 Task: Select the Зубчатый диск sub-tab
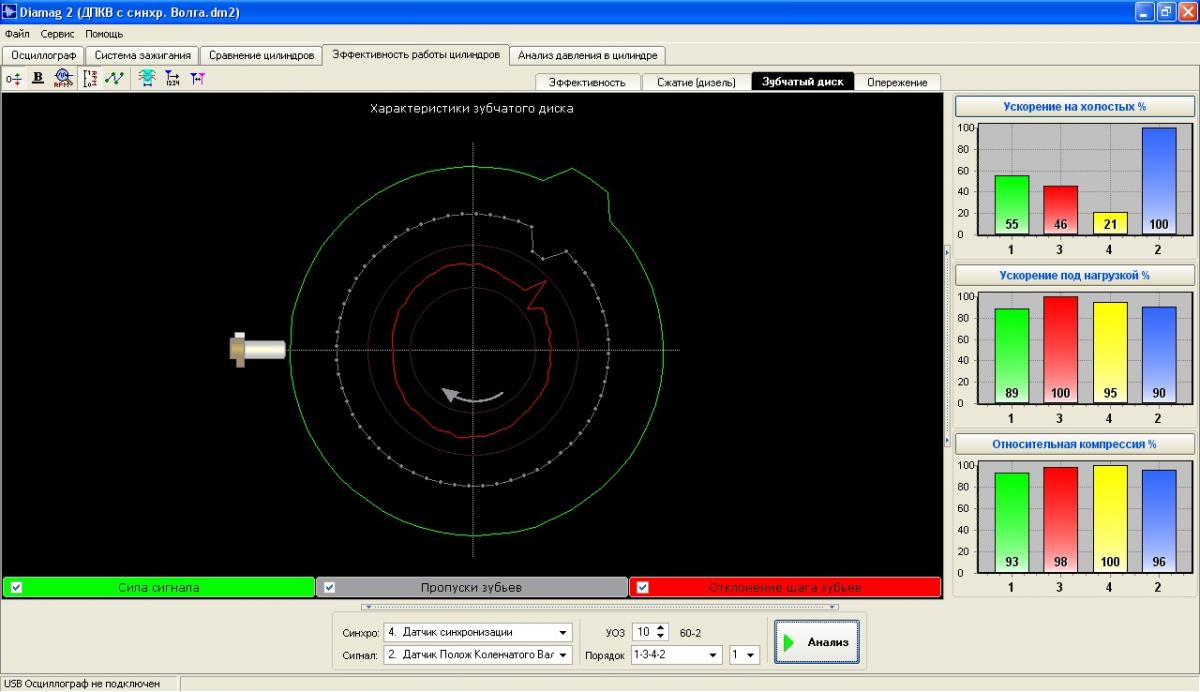tap(803, 82)
